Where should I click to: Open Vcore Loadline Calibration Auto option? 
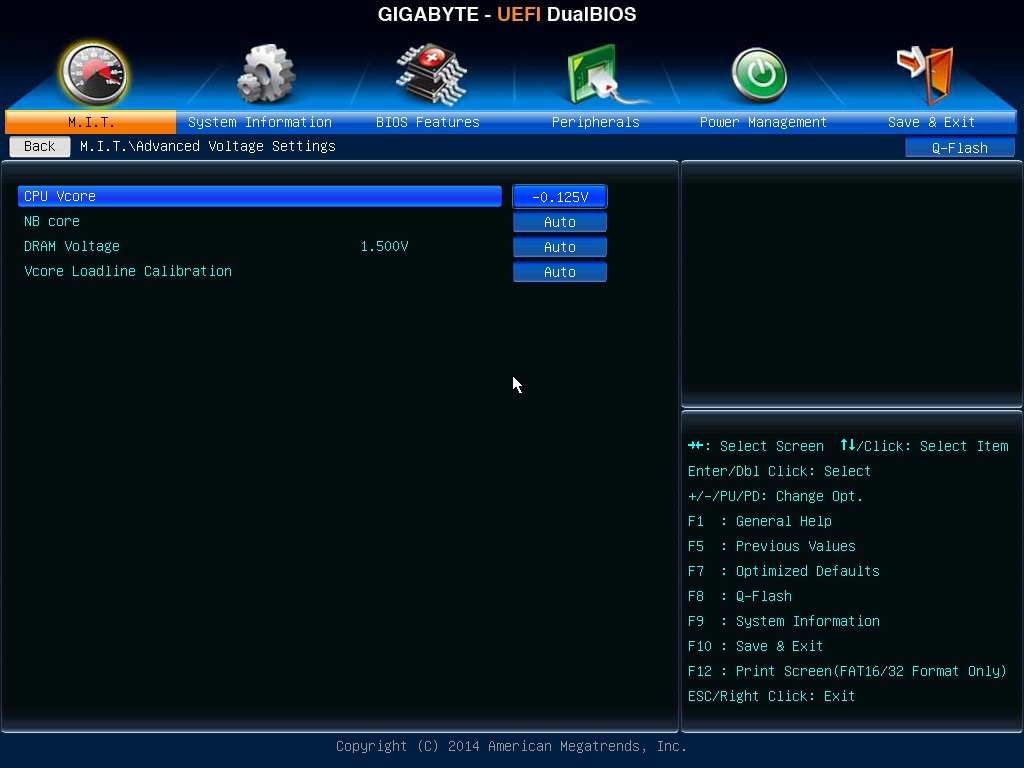[x=560, y=272]
